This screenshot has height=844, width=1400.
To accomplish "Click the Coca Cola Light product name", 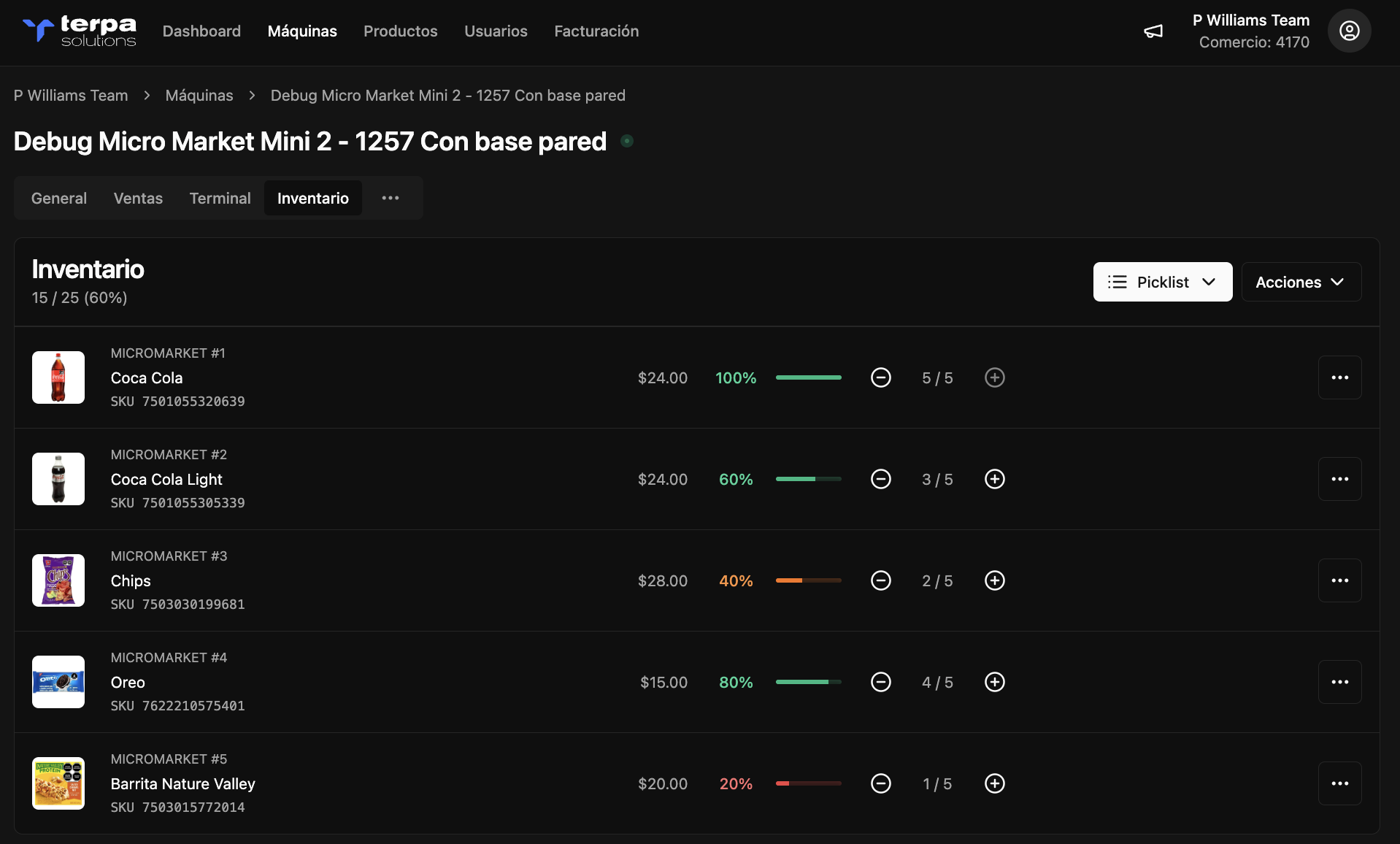I will (166, 480).
